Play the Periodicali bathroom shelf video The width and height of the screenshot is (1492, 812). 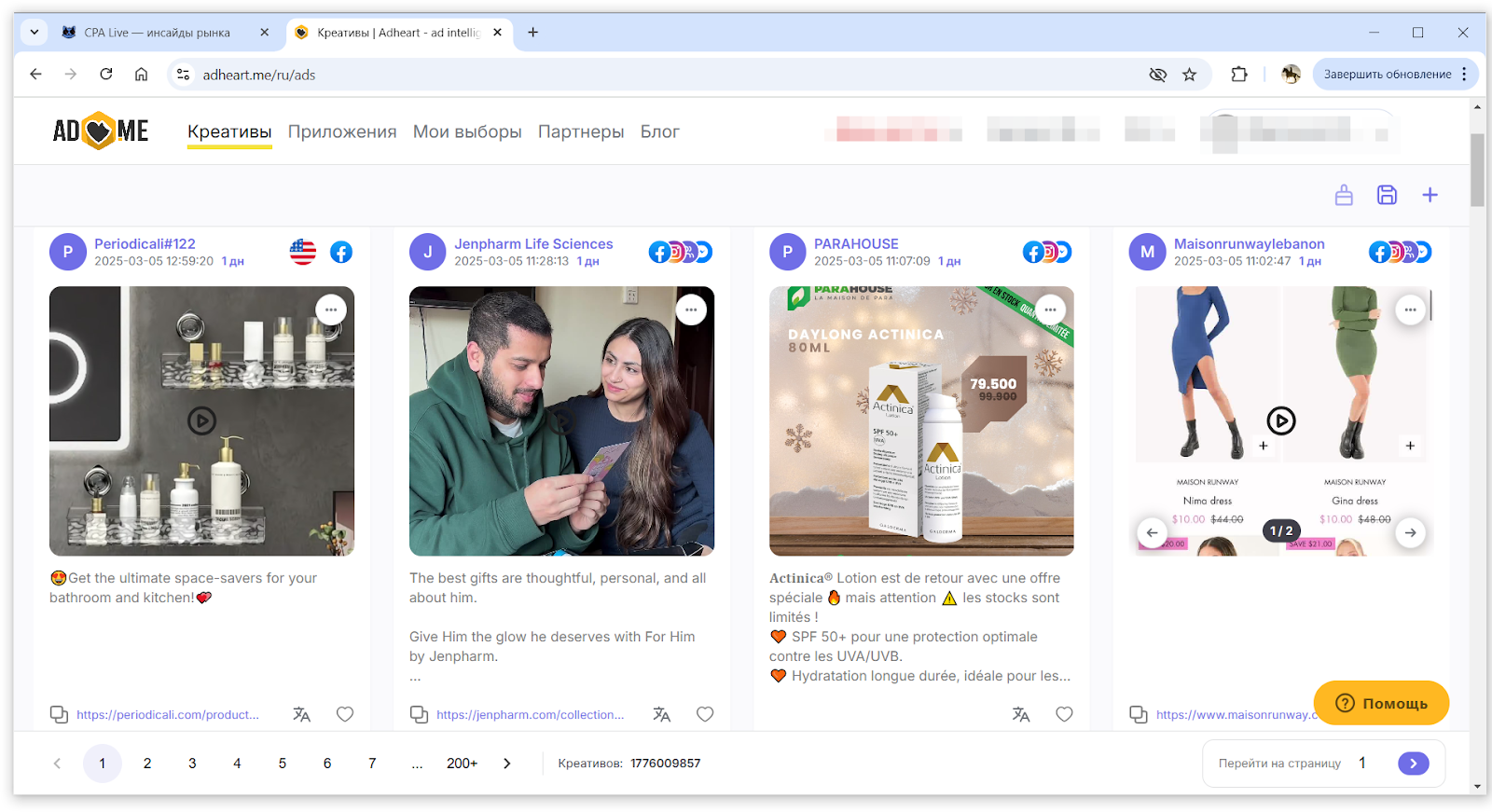tap(201, 420)
